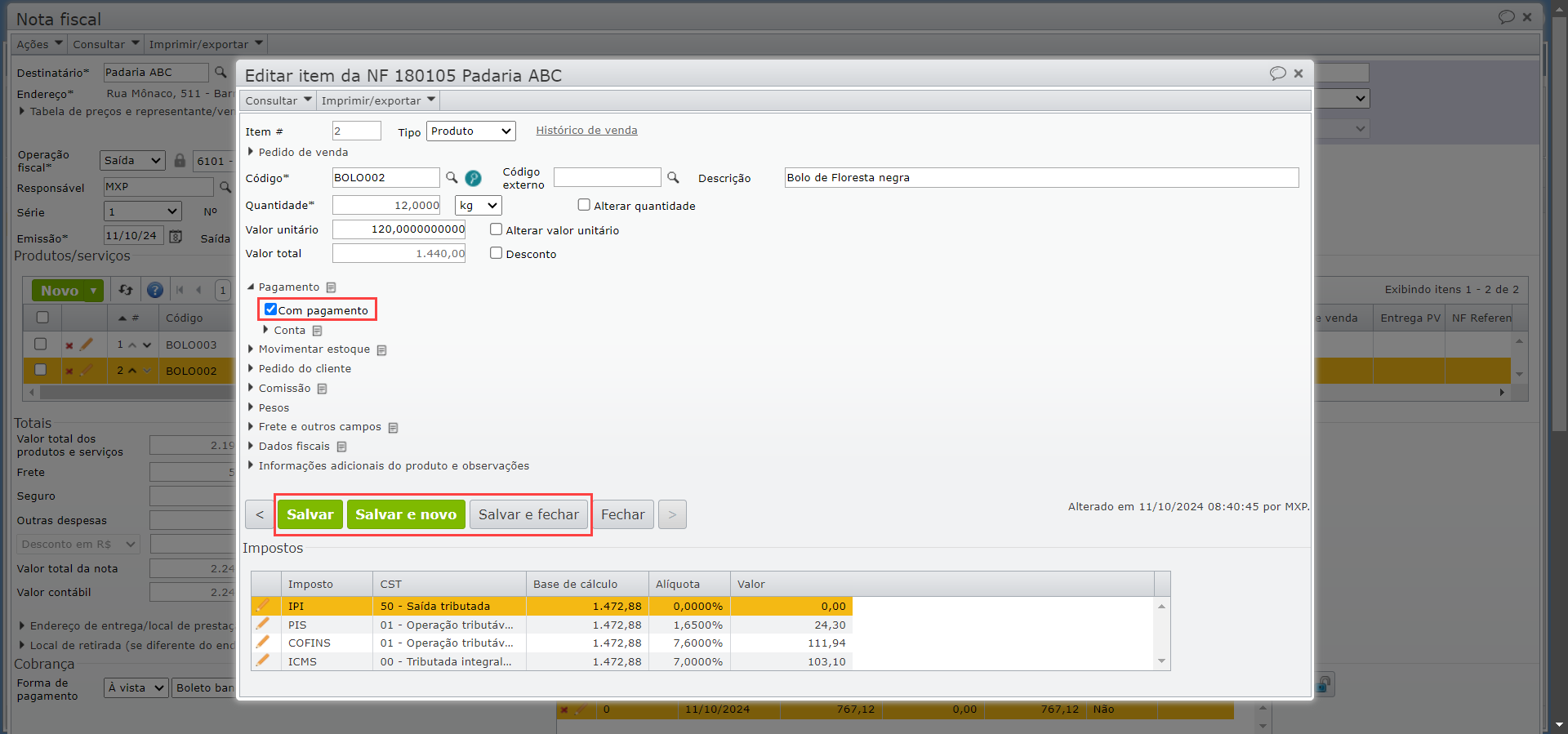
Task: Open product search beside the Código field
Action: tap(452, 177)
